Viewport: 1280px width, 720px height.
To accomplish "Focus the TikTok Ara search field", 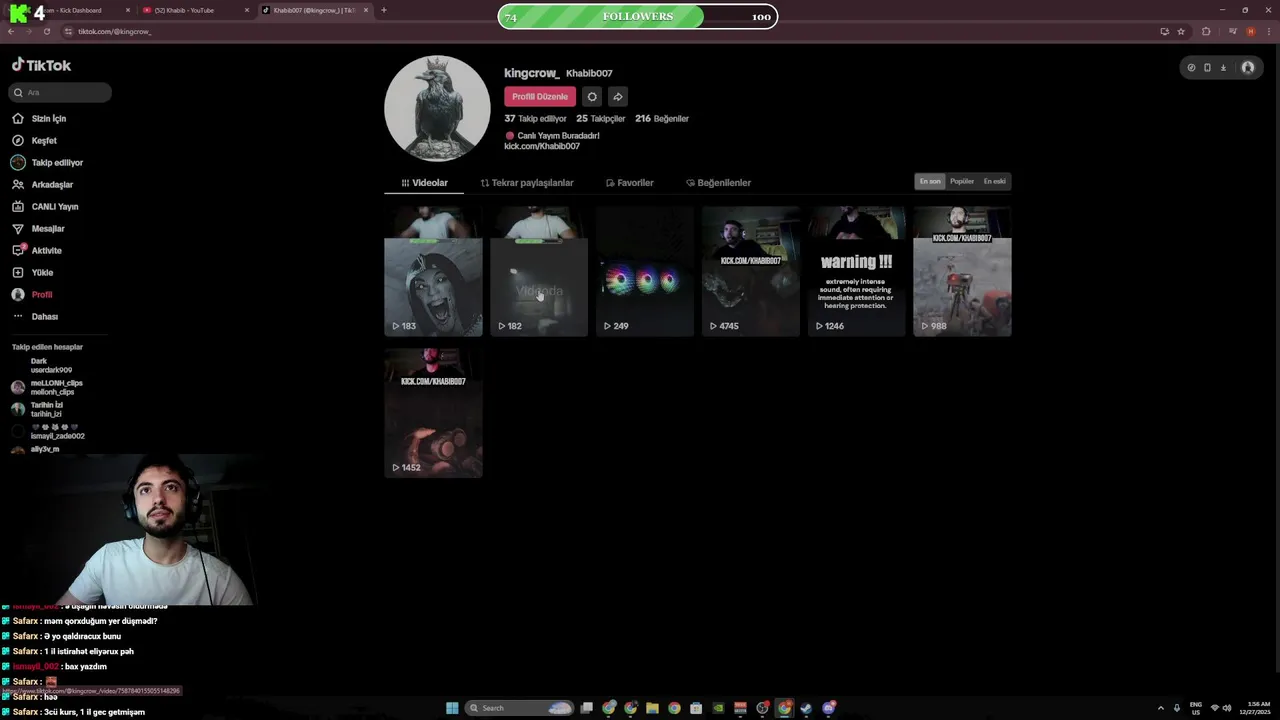I will [x=61, y=92].
